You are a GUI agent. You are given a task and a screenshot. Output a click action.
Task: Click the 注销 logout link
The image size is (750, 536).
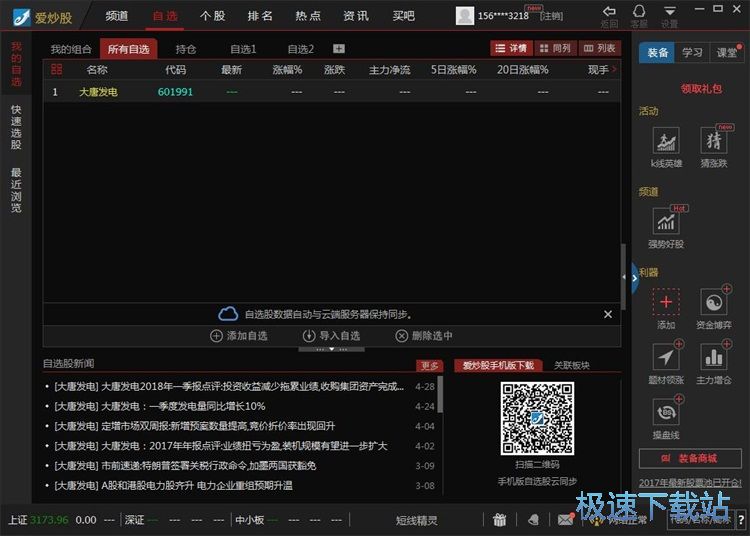(551, 16)
